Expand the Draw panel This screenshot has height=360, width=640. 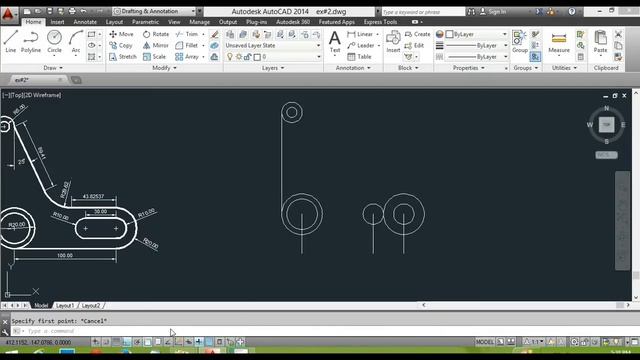[x=53, y=68]
